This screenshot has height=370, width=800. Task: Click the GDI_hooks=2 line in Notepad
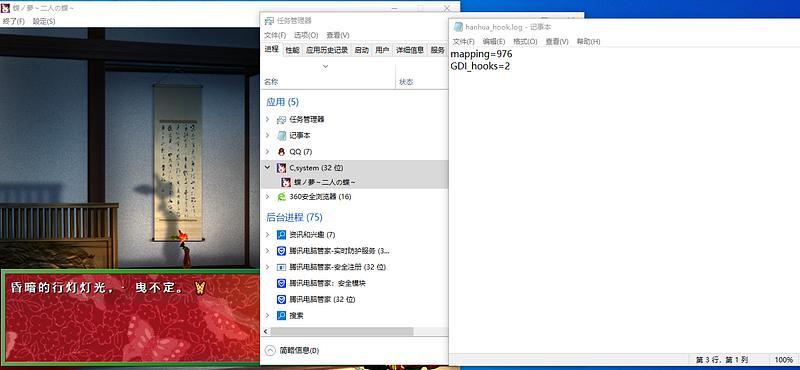point(480,66)
